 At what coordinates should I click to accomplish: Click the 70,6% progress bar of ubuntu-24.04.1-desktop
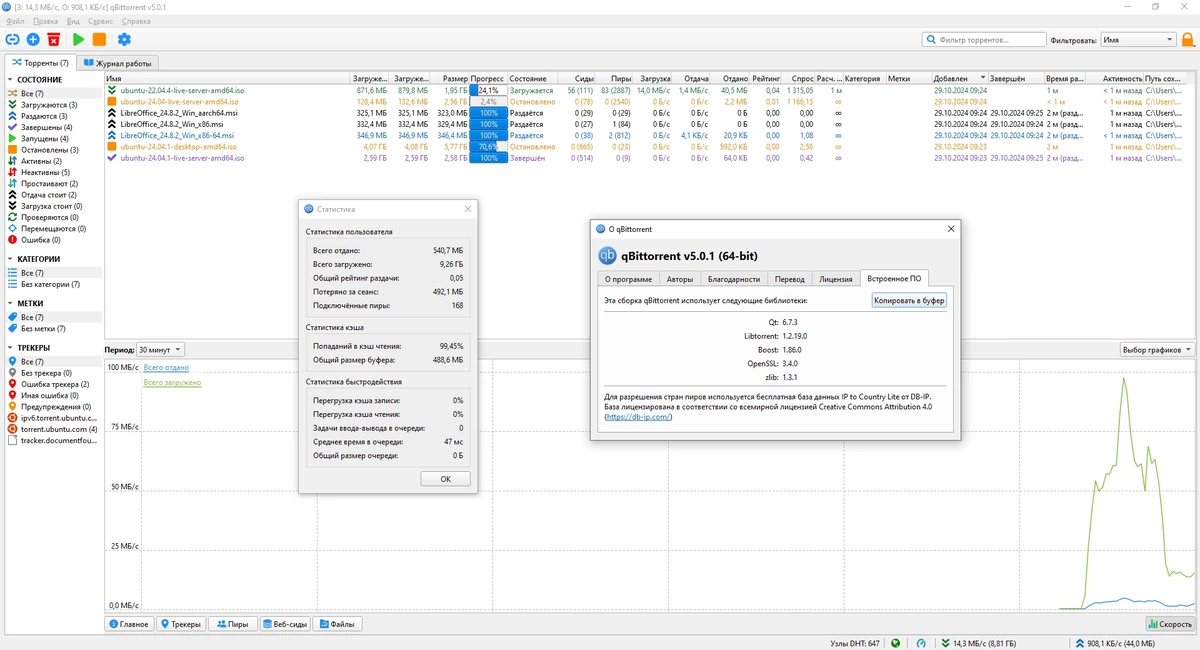tap(488, 146)
